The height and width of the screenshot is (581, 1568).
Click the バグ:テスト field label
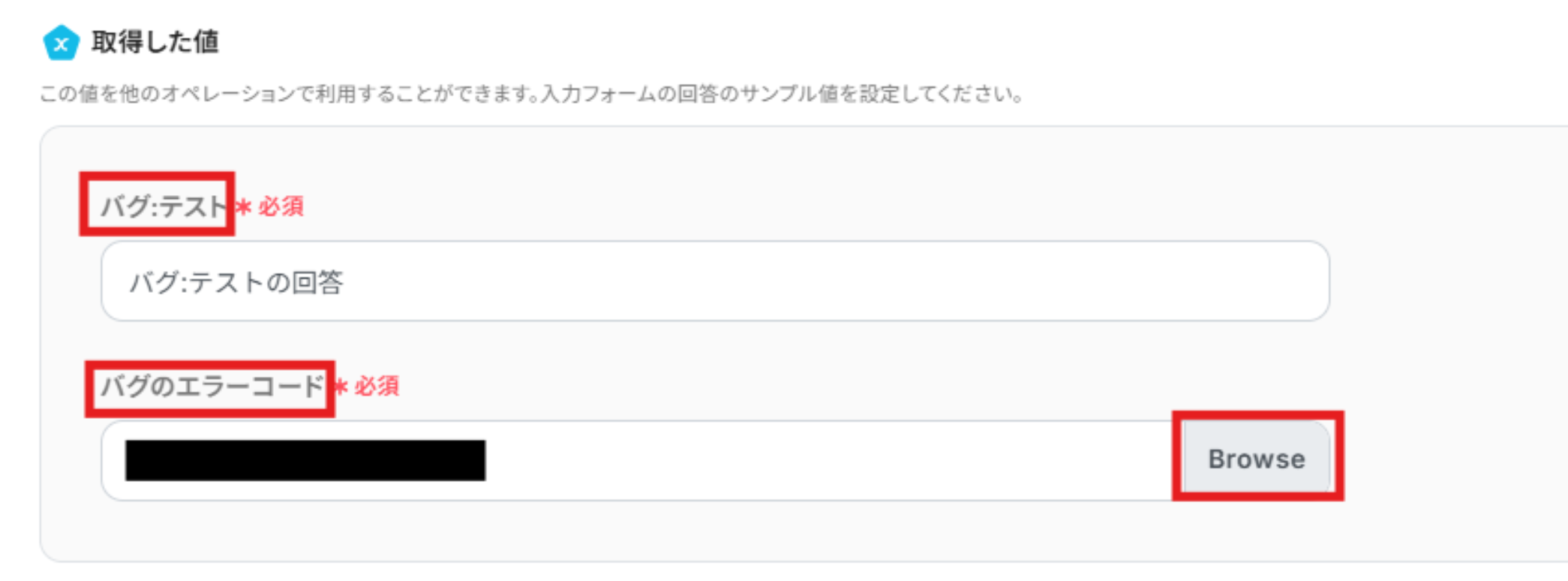(x=164, y=206)
